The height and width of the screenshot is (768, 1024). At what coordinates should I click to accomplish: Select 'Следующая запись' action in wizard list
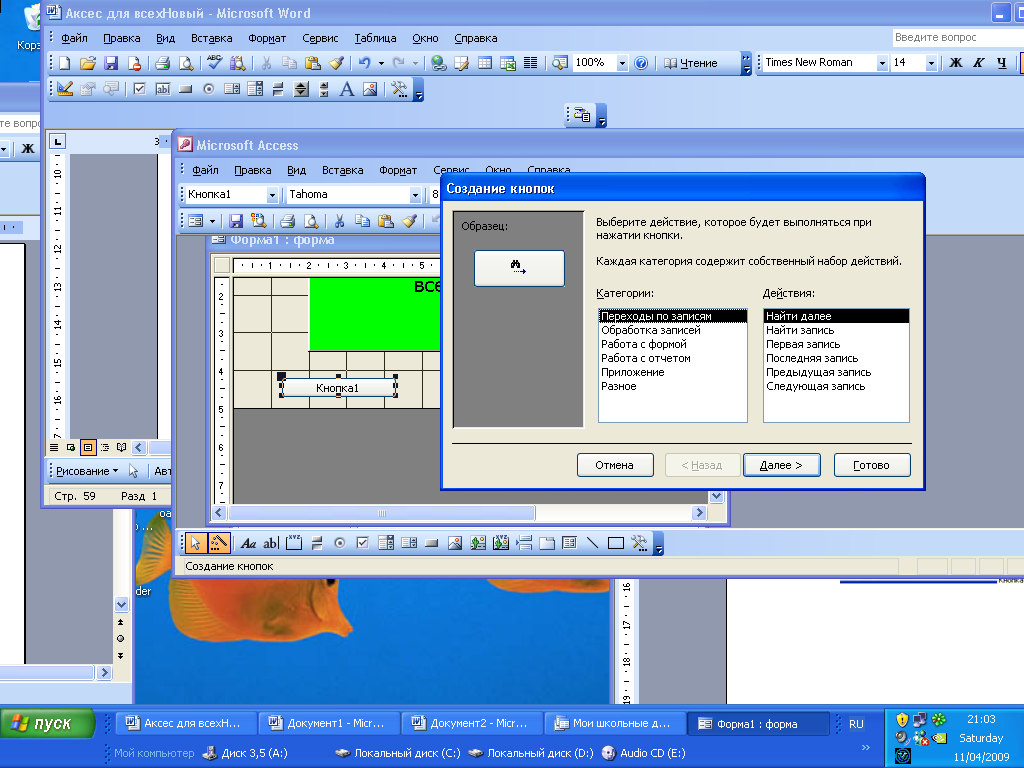(x=836, y=386)
